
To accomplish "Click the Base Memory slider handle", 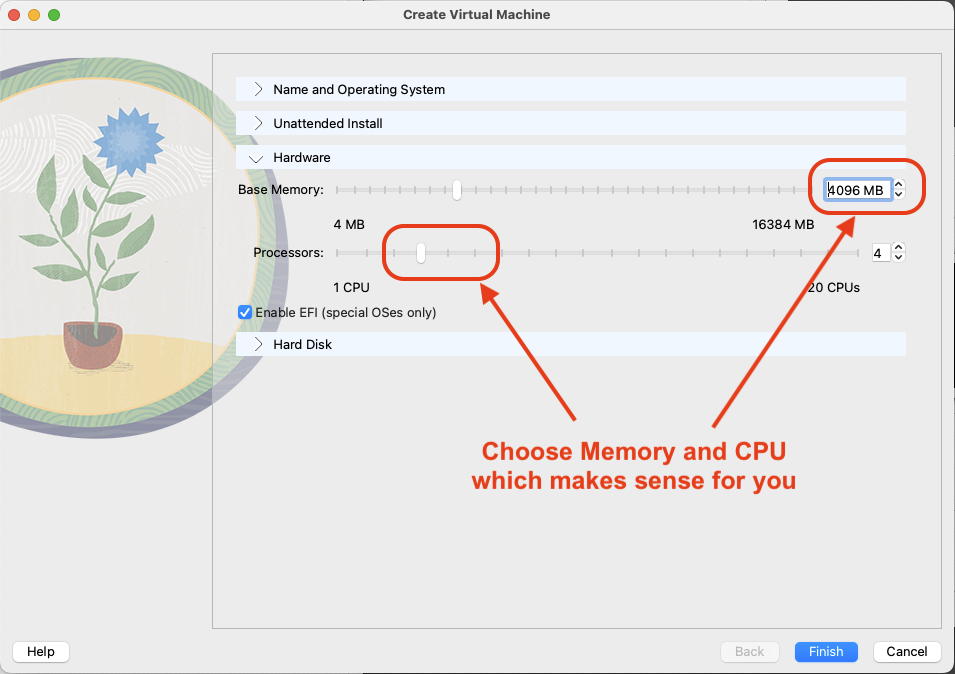I will click(457, 189).
